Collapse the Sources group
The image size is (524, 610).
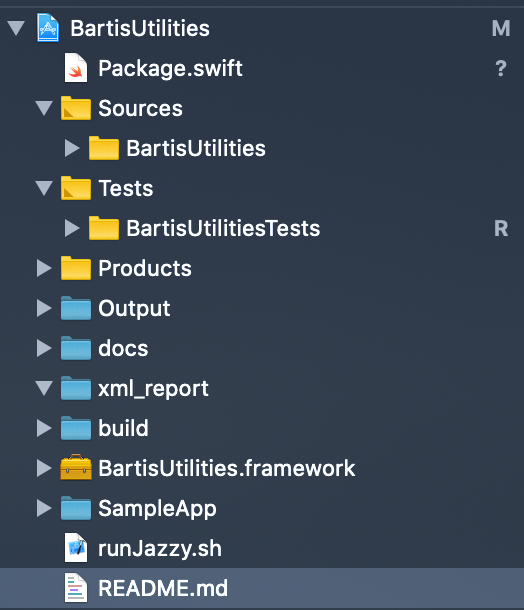point(44,108)
